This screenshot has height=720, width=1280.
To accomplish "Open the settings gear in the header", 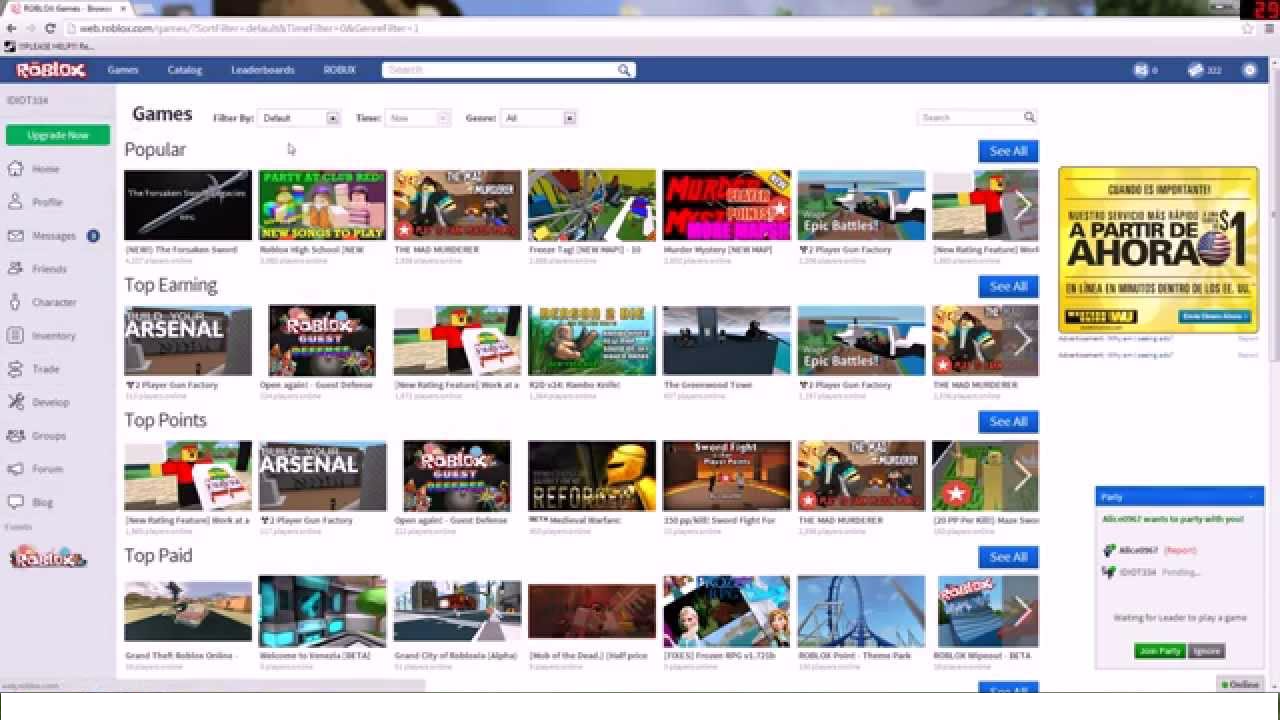I will [x=1249, y=70].
